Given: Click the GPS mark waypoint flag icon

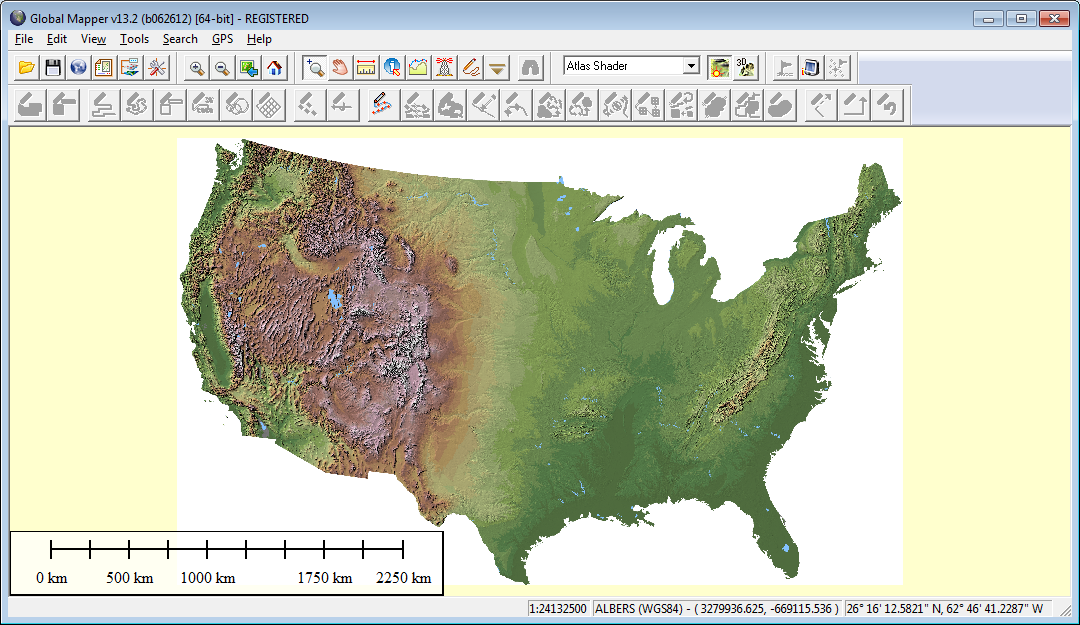Looking at the screenshot, I should point(785,68).
